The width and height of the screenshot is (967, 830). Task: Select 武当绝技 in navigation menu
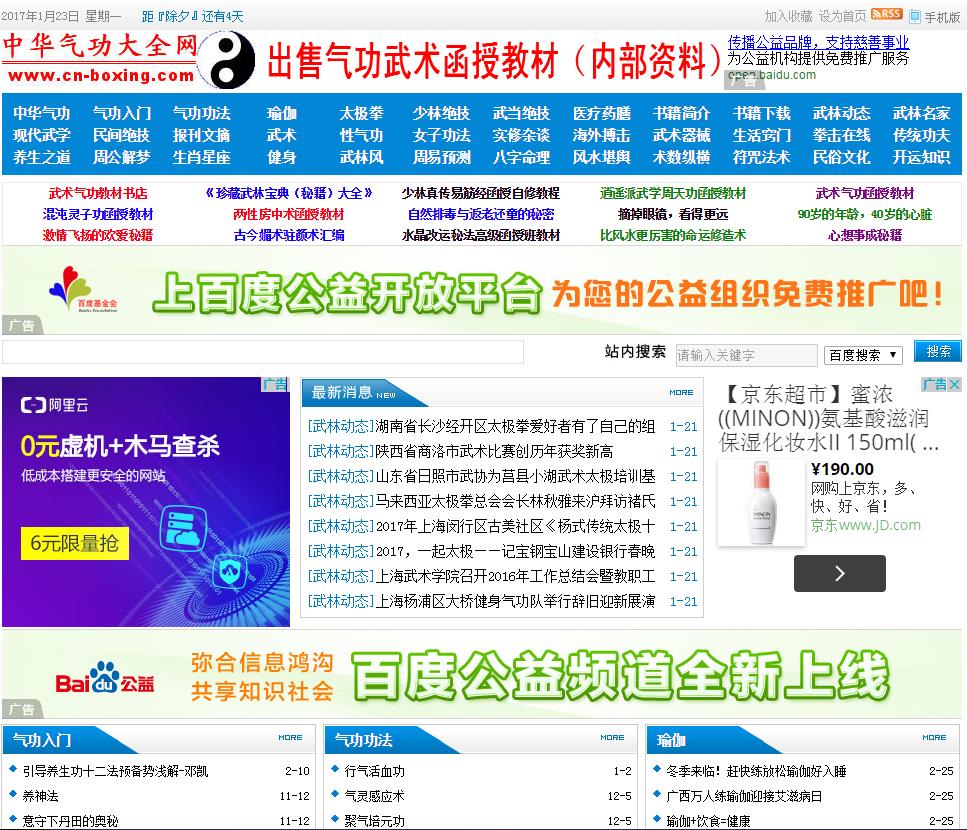(521, 113)
